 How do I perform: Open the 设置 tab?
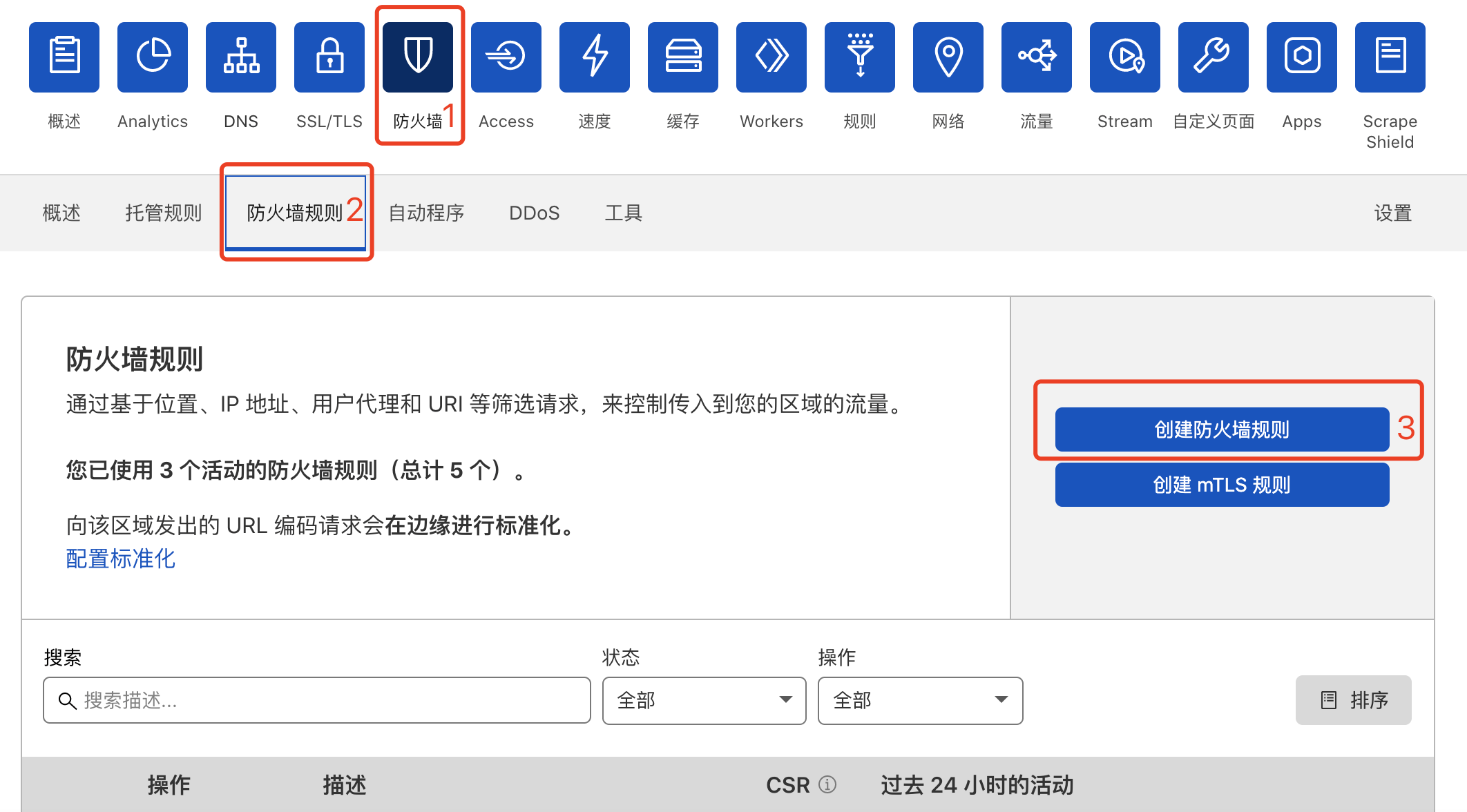pos(1393,213)
